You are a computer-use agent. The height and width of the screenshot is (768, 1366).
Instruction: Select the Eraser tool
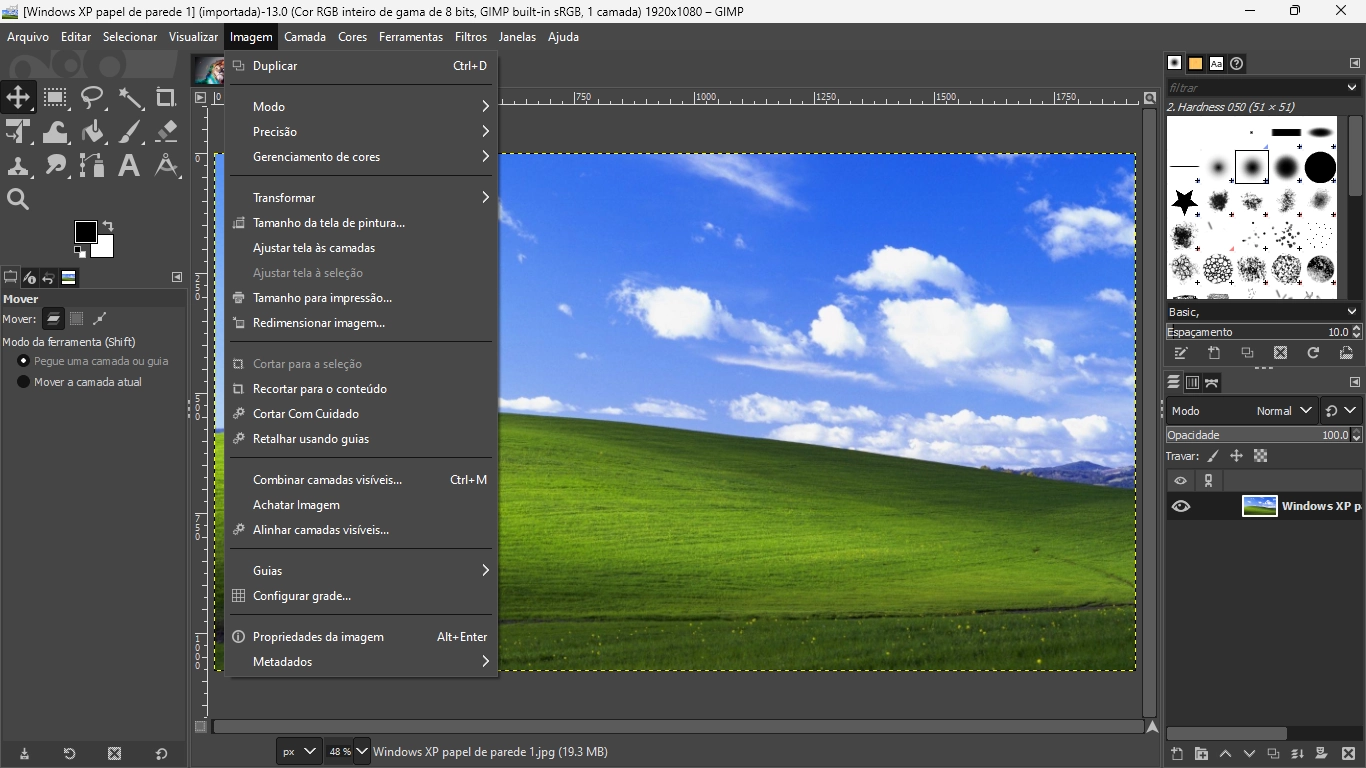[x=167, y=132]
